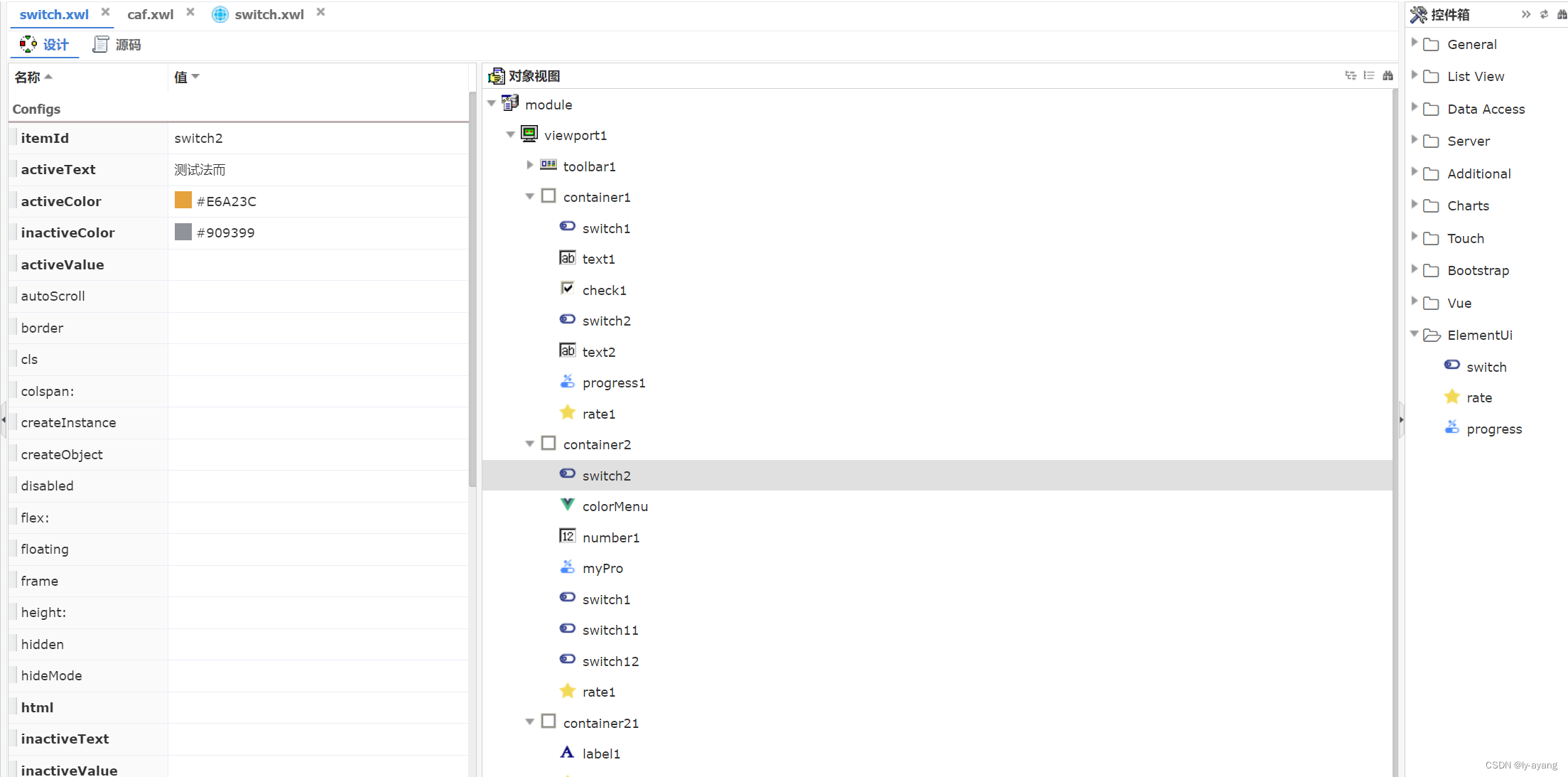The width and height of the screenshot is (1568, 777).
Task: Click the activeColor orange swatch #E6A23C
Action: click(x=183, y=200)
